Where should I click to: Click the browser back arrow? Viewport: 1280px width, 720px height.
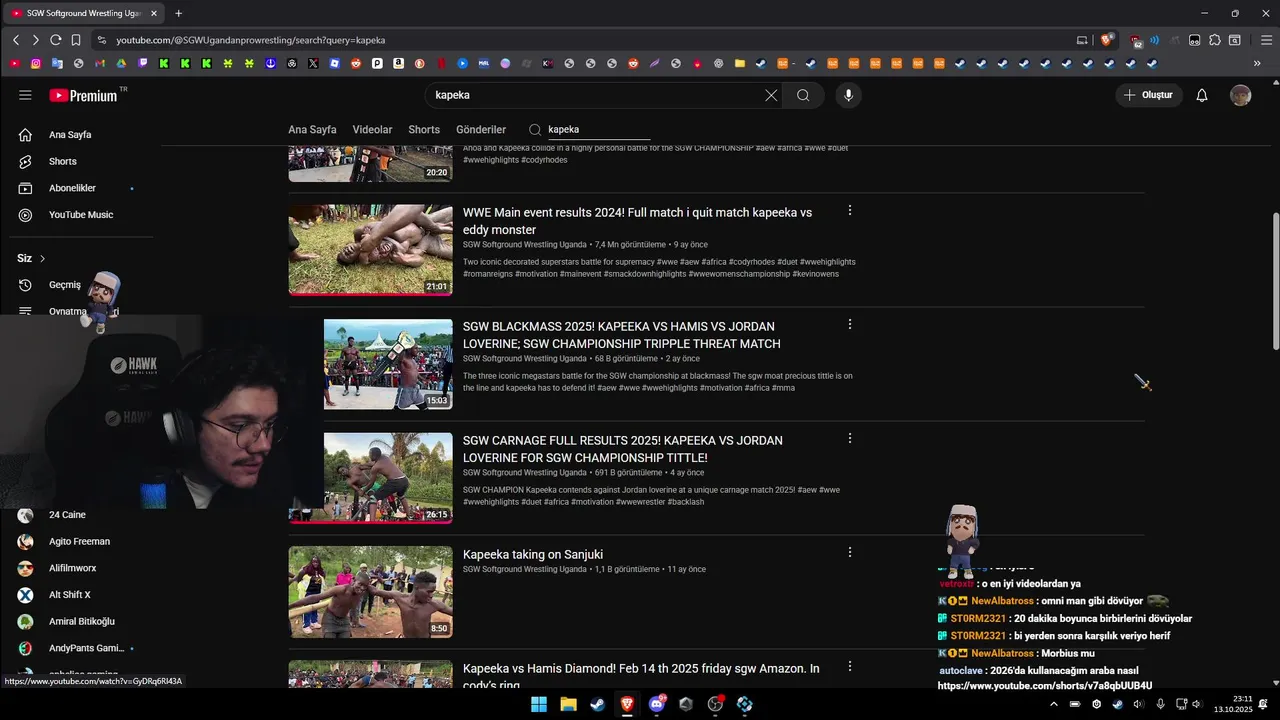coord(16,40)
